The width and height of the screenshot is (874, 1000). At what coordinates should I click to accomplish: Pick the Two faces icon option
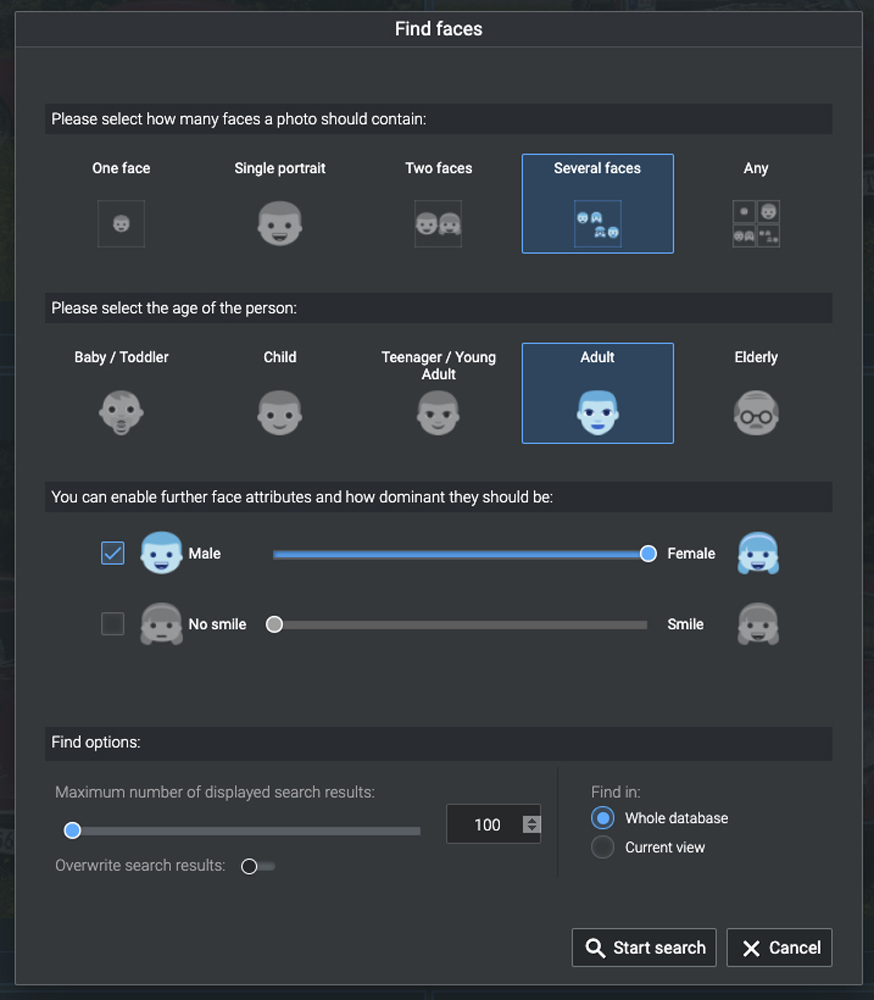[x=438, y=223]
